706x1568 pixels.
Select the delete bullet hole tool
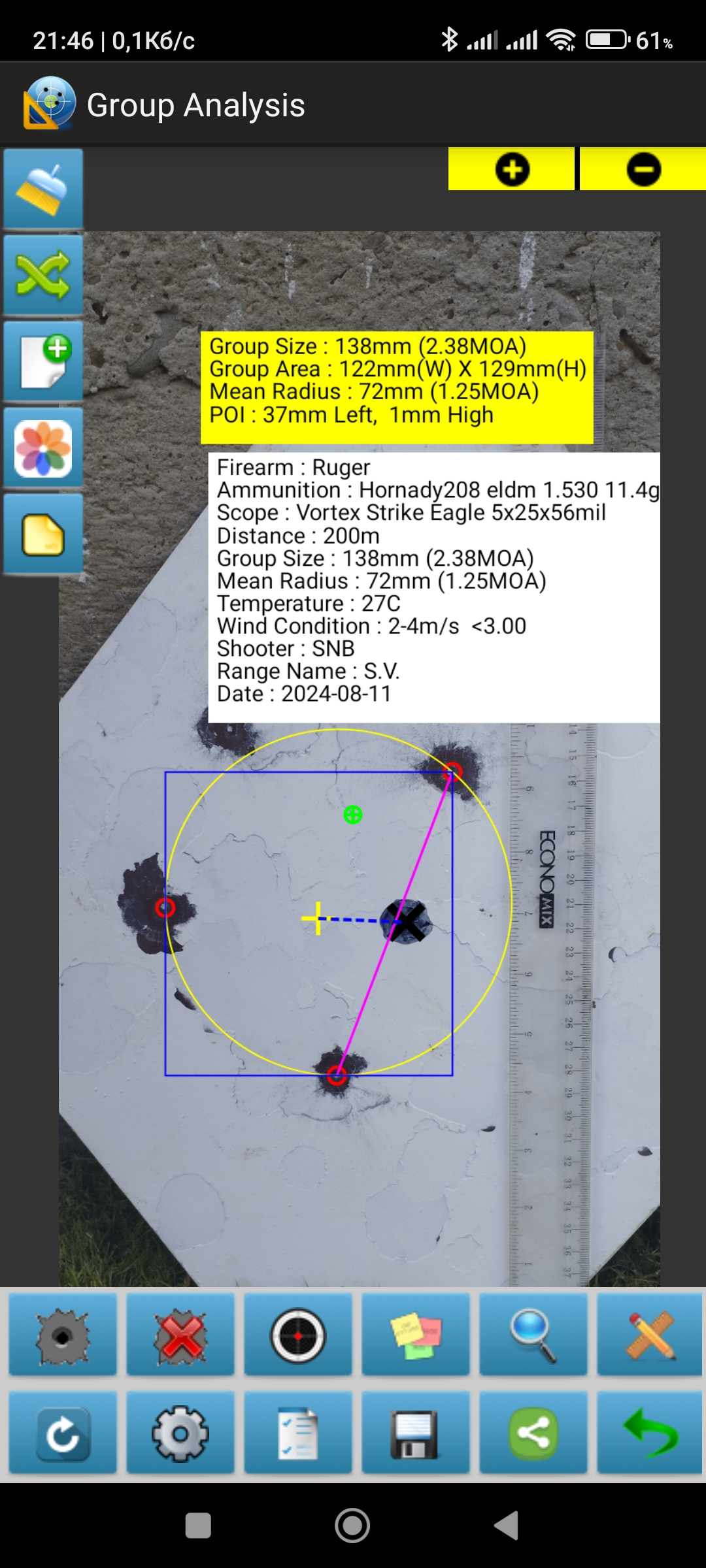pos(180,1334)
